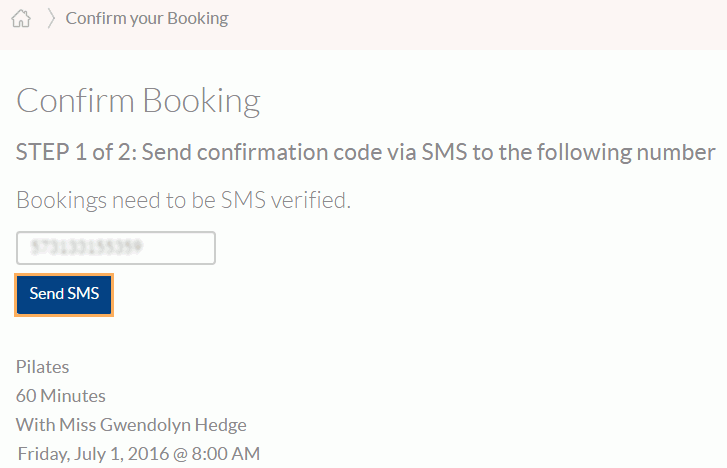Click the 'Bookings need to be SMS verified' note
Screen dimensions: 727x468
pyautogui.click(x=184, y=200)
